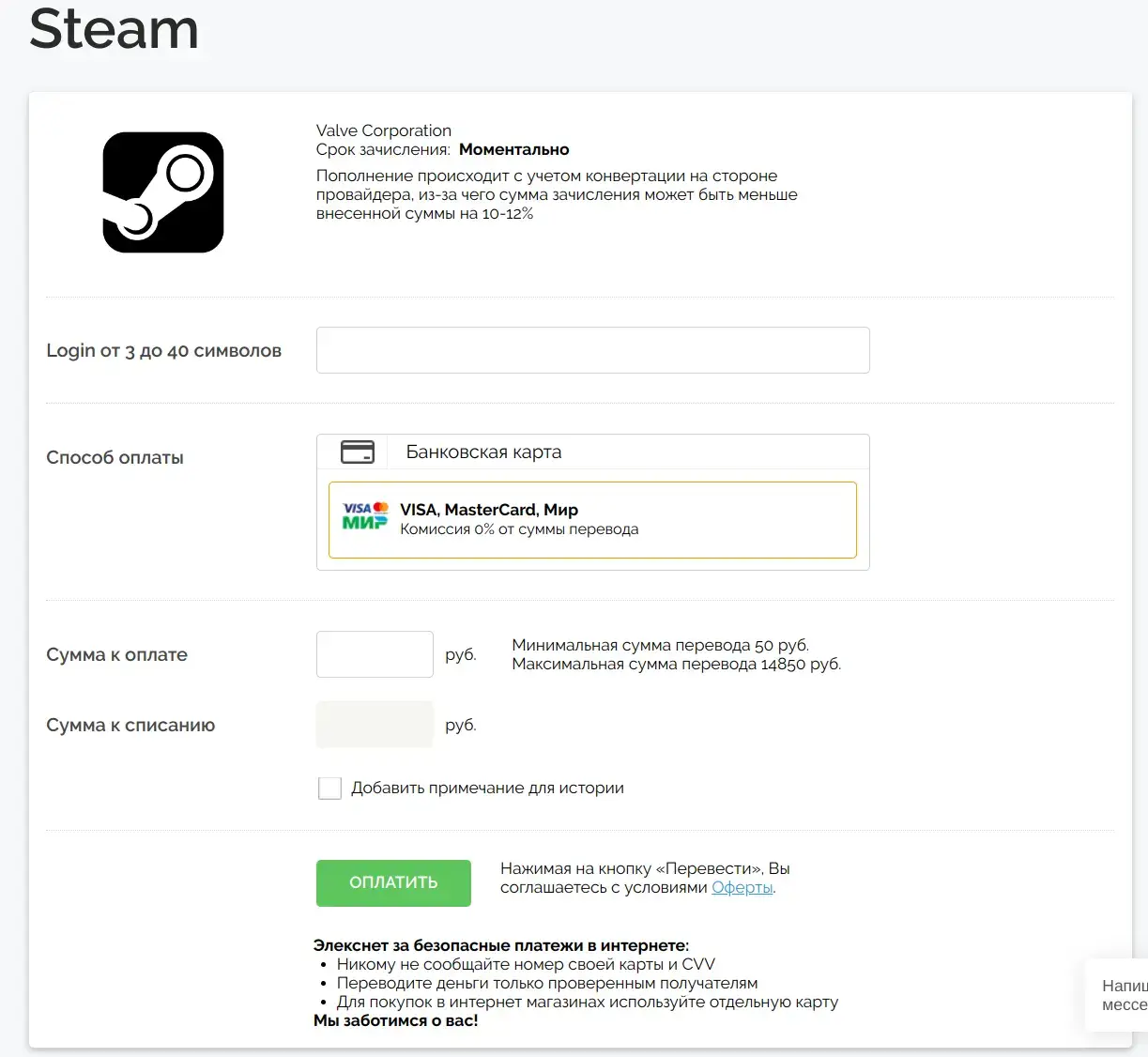This screenshot has width=1148, height=1057.
Task: Select the Банковская карта payment tab
Action: tap(592, 452)
